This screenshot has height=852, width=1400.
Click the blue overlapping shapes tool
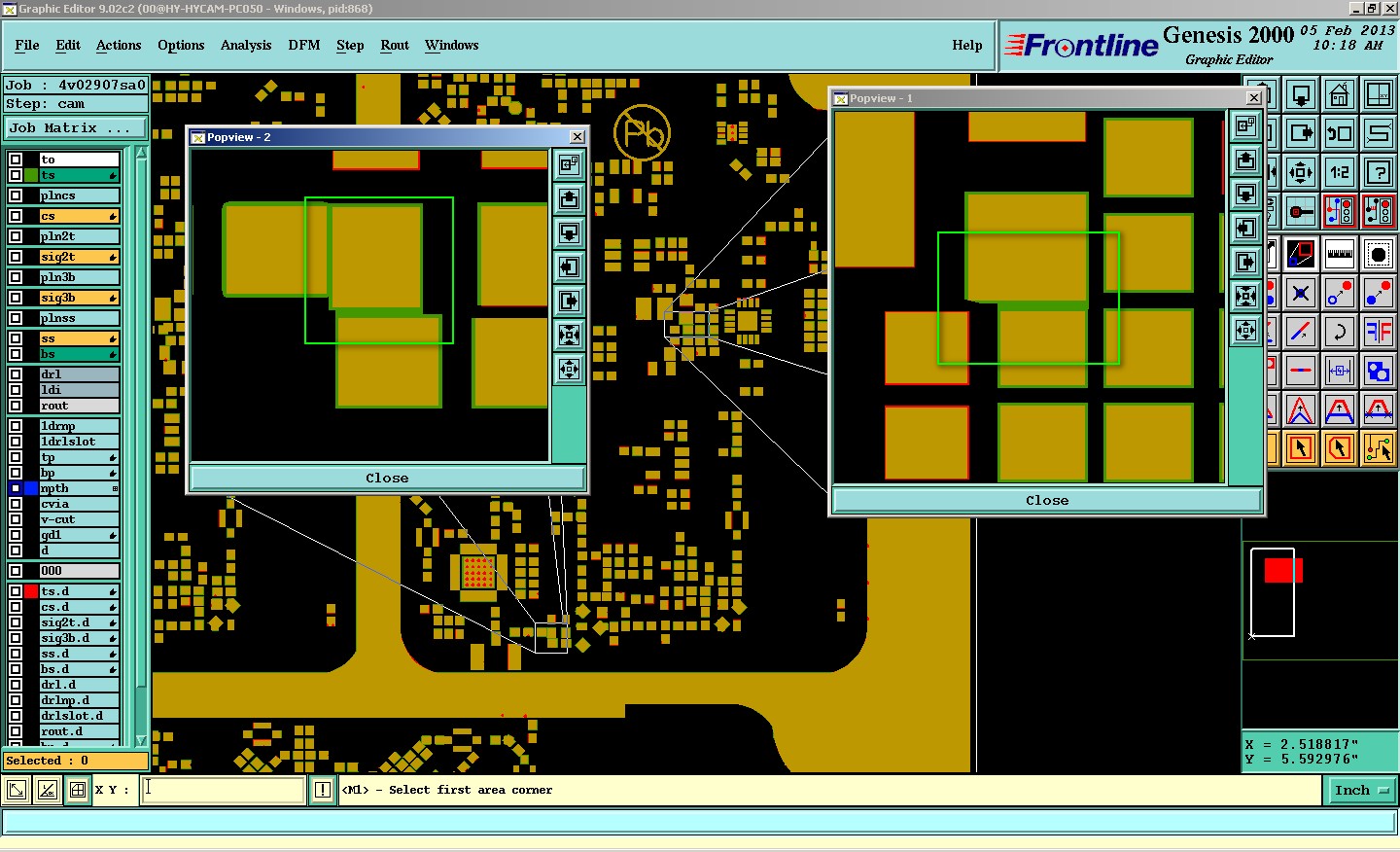[x=1379, y=371]
